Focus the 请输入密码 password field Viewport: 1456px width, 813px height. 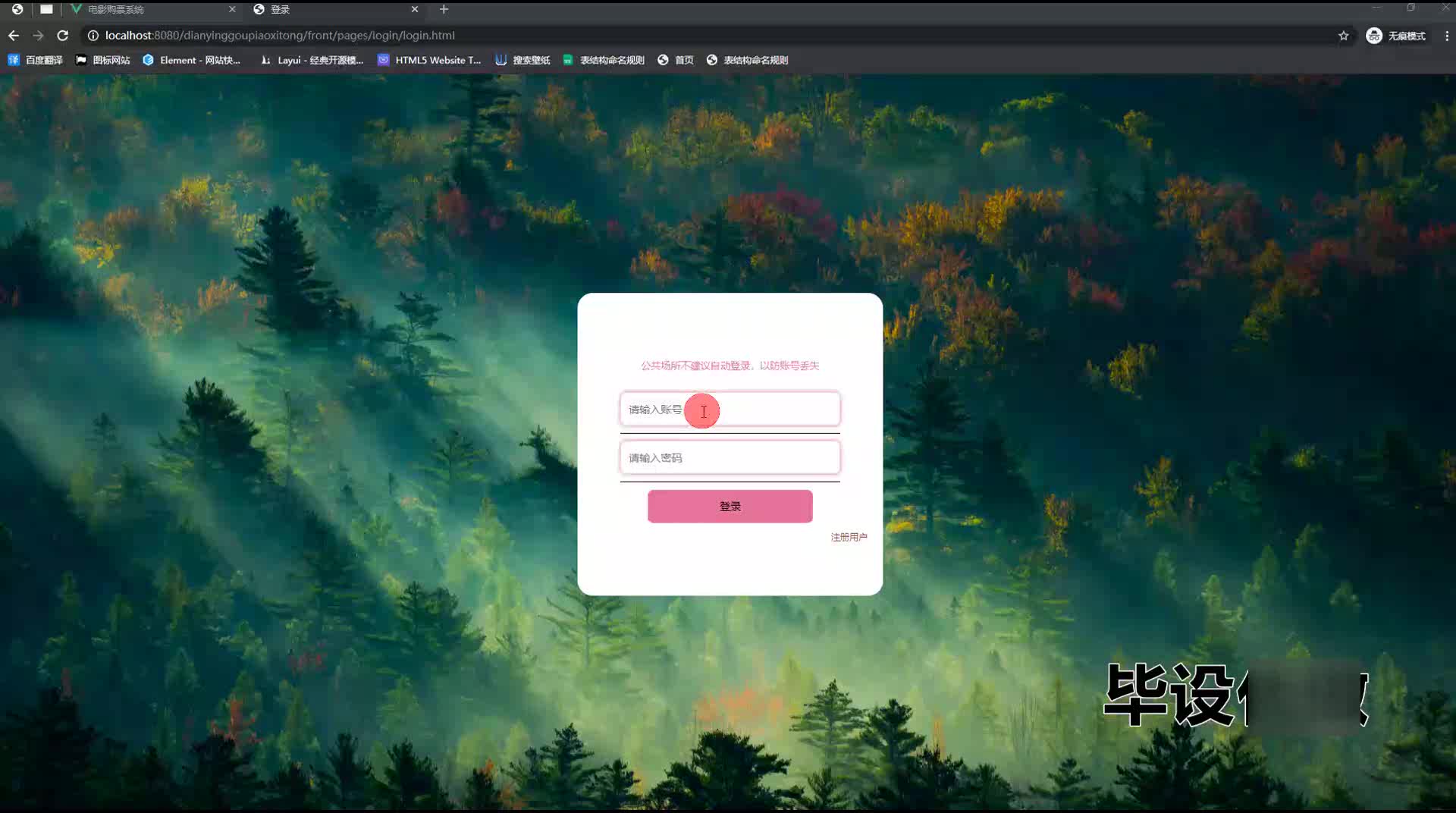tap(730, 458)
